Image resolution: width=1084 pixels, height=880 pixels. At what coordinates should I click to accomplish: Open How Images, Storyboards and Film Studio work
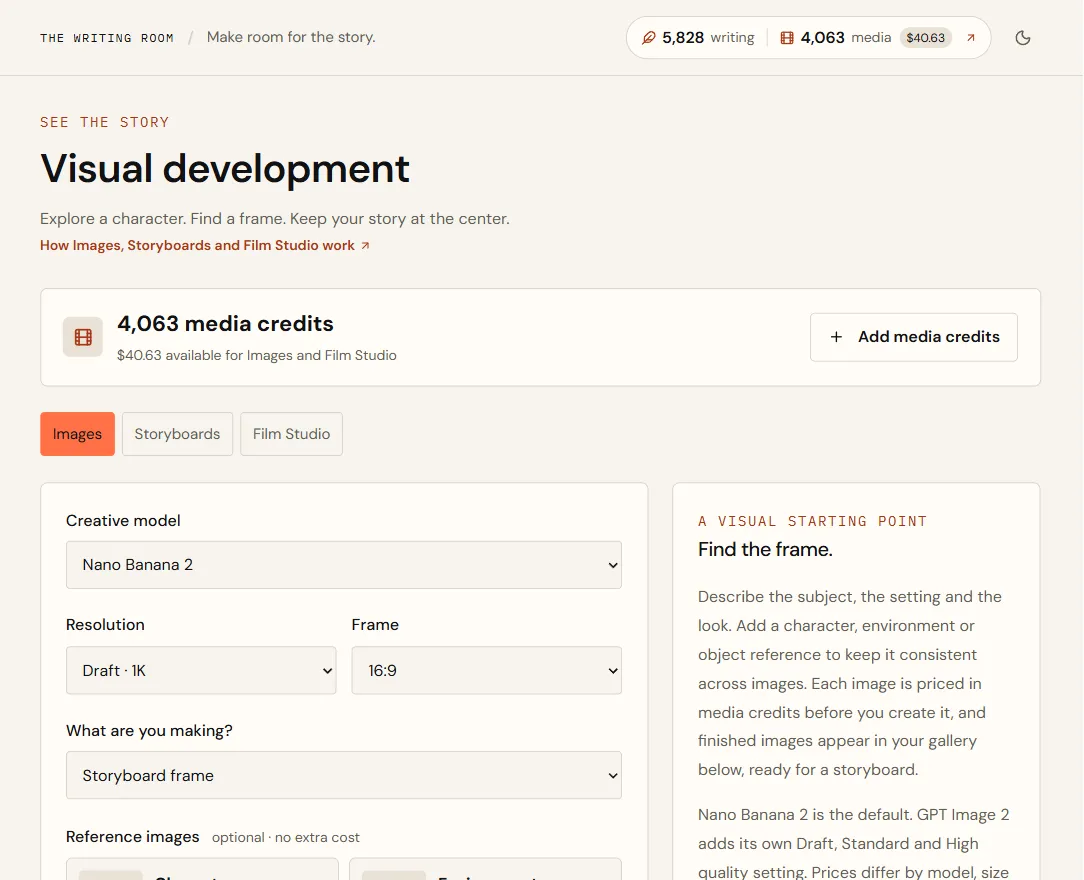coord(205,245)
